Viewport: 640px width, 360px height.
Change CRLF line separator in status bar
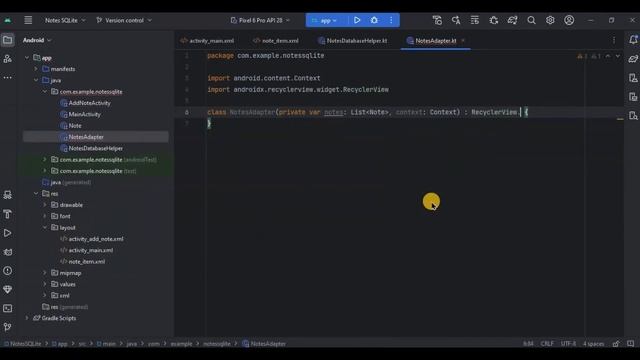point(547,344)
